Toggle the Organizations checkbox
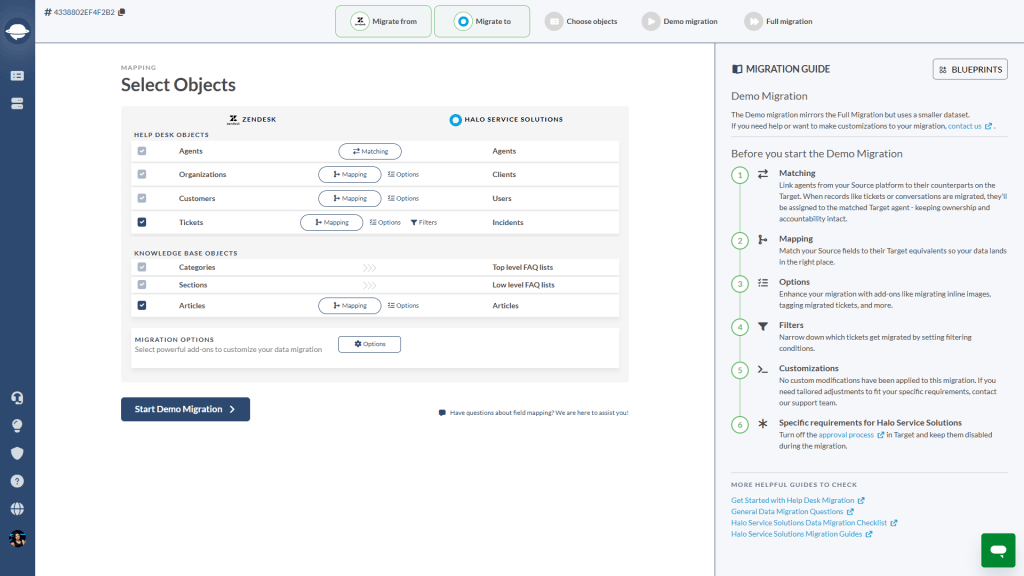1024x576 pixels. click(142, 174)
